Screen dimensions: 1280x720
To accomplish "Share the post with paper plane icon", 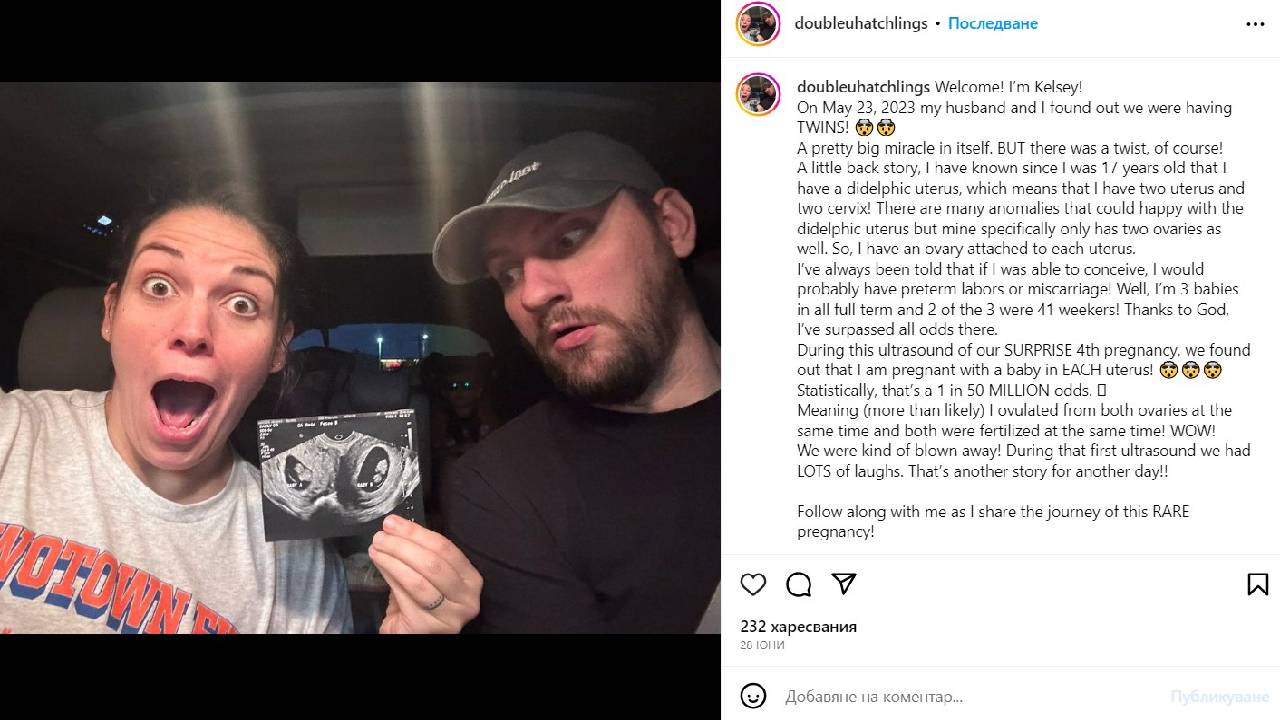I will (x=844, y=584).
